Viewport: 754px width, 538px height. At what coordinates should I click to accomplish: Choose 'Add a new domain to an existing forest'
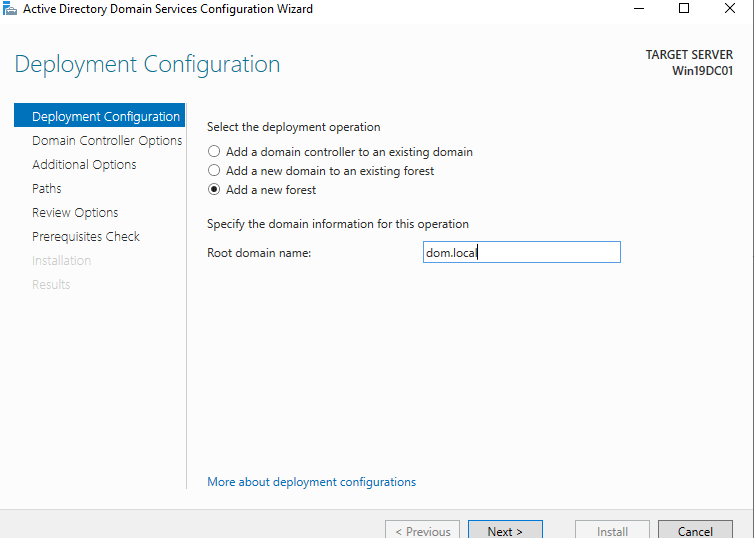coord(213,171)
